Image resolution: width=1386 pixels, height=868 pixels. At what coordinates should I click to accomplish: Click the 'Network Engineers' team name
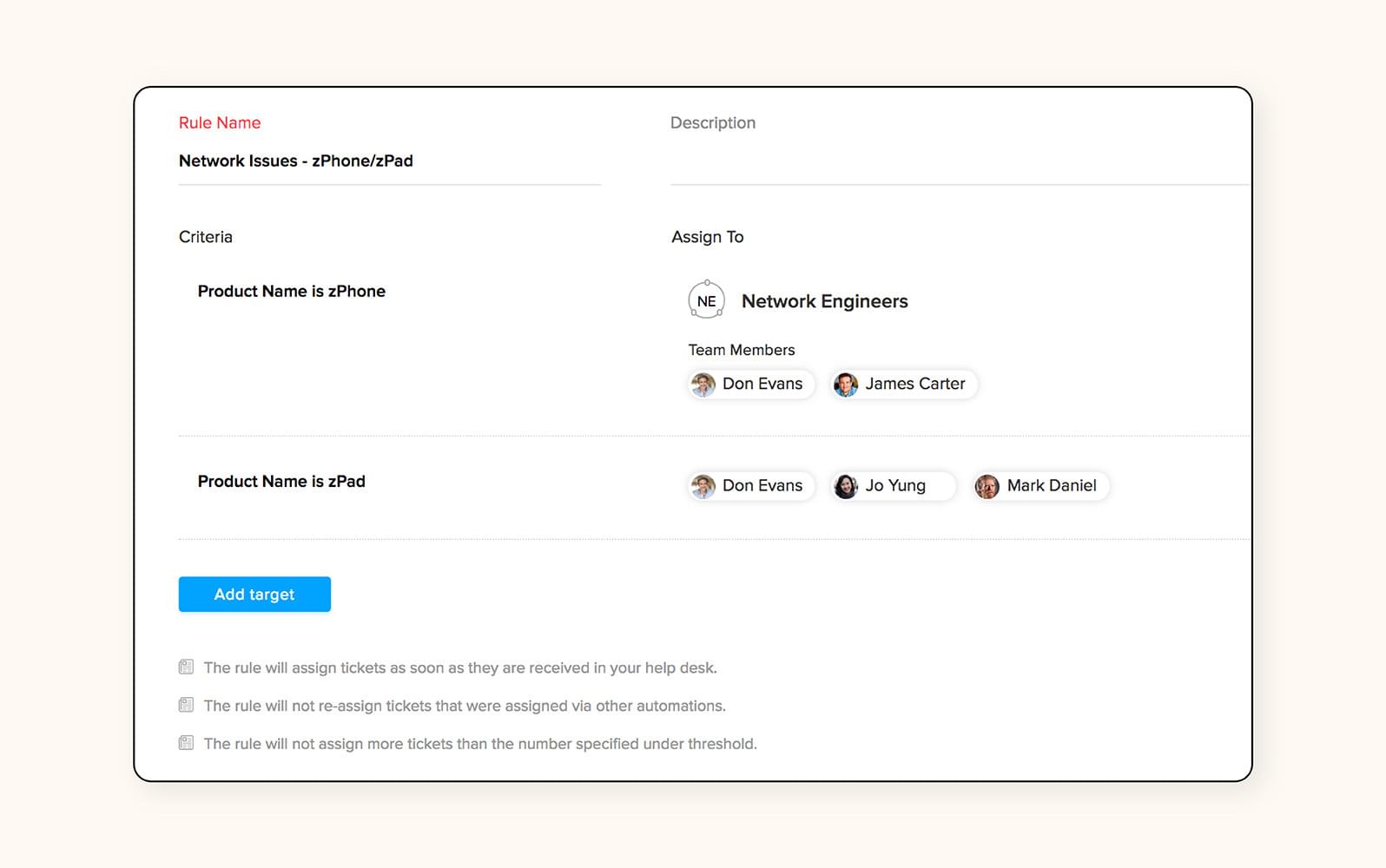click(x=825, y=301)
